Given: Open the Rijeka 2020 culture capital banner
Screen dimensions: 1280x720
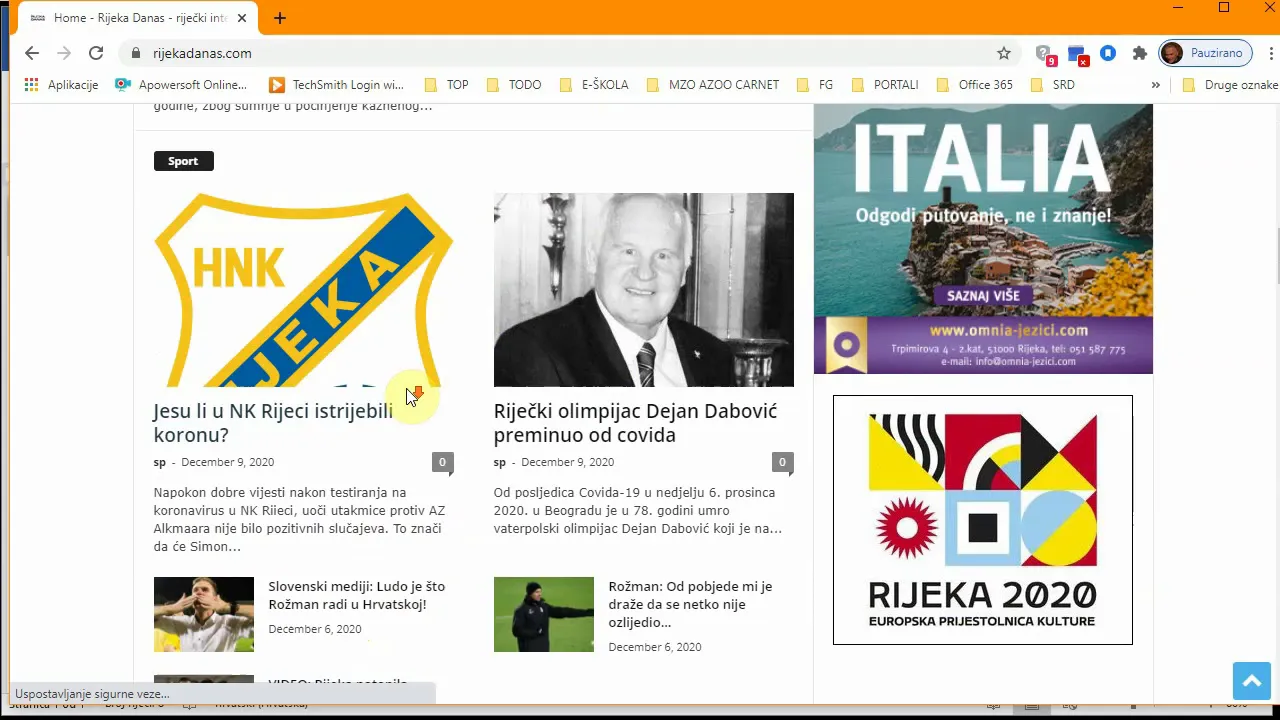Looking at the screenshot, I should 983,520.
